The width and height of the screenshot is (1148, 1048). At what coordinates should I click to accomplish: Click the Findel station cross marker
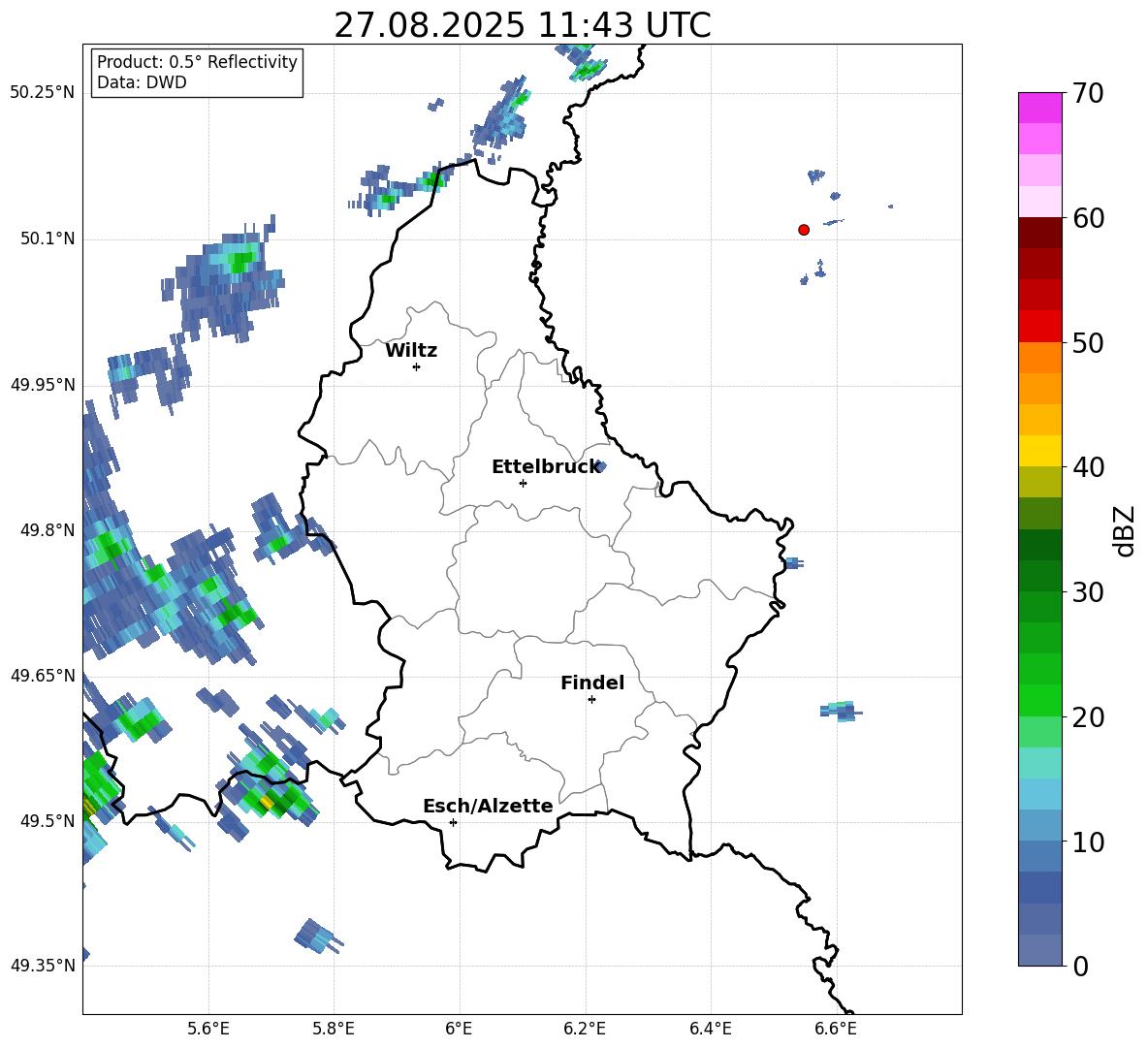[x=591, y=699]
